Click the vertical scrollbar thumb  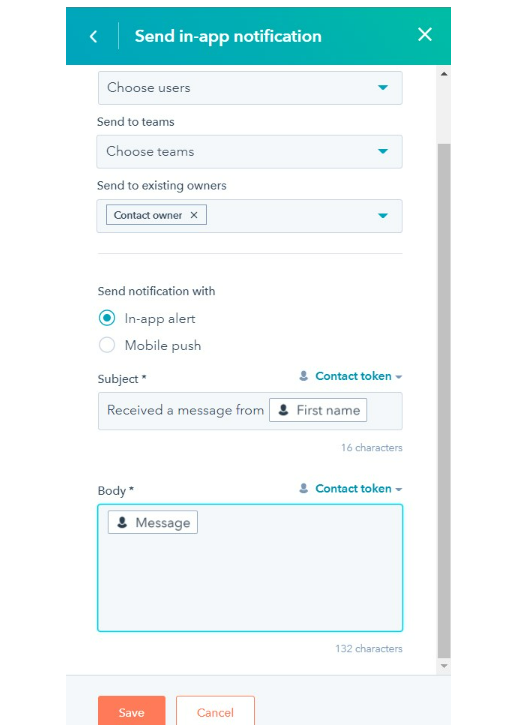pos(444,400)
